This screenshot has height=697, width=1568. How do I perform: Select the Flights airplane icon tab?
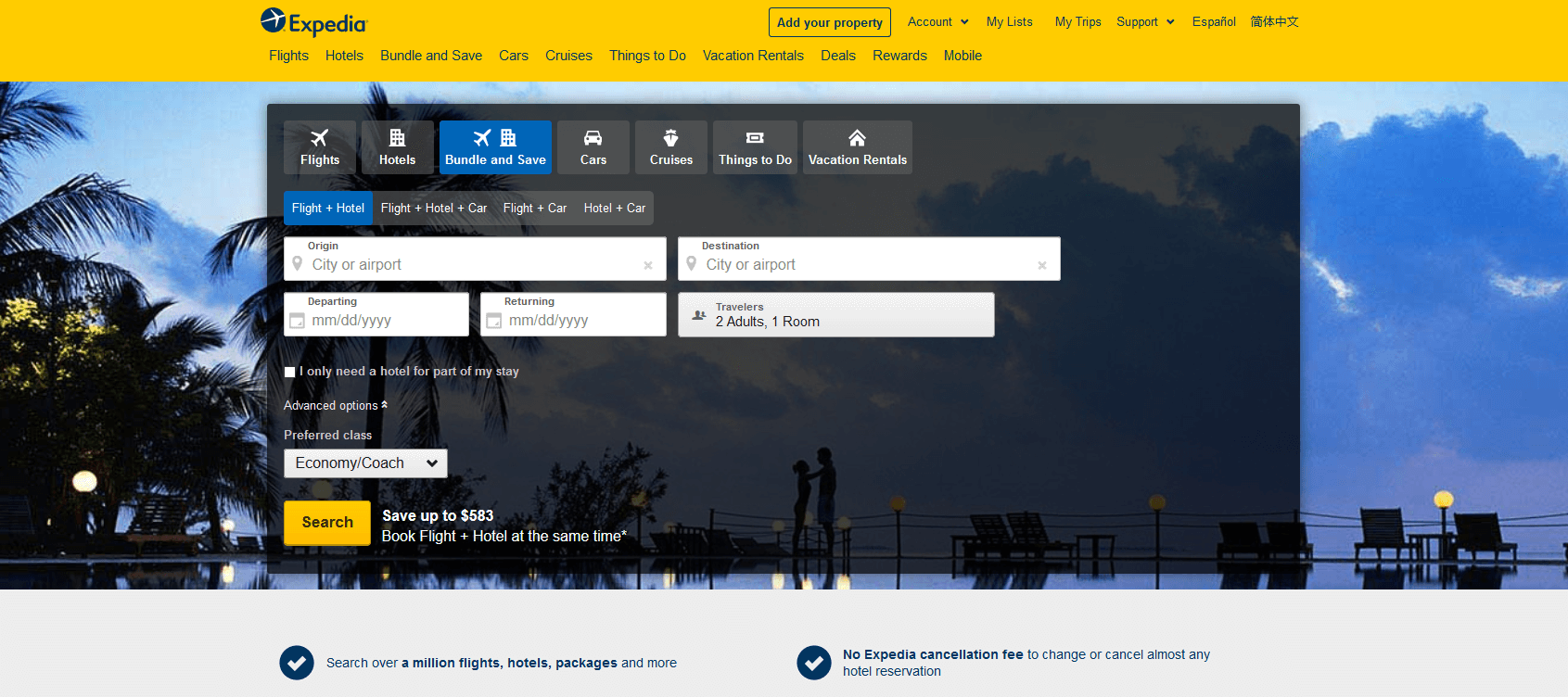(320, 147)
